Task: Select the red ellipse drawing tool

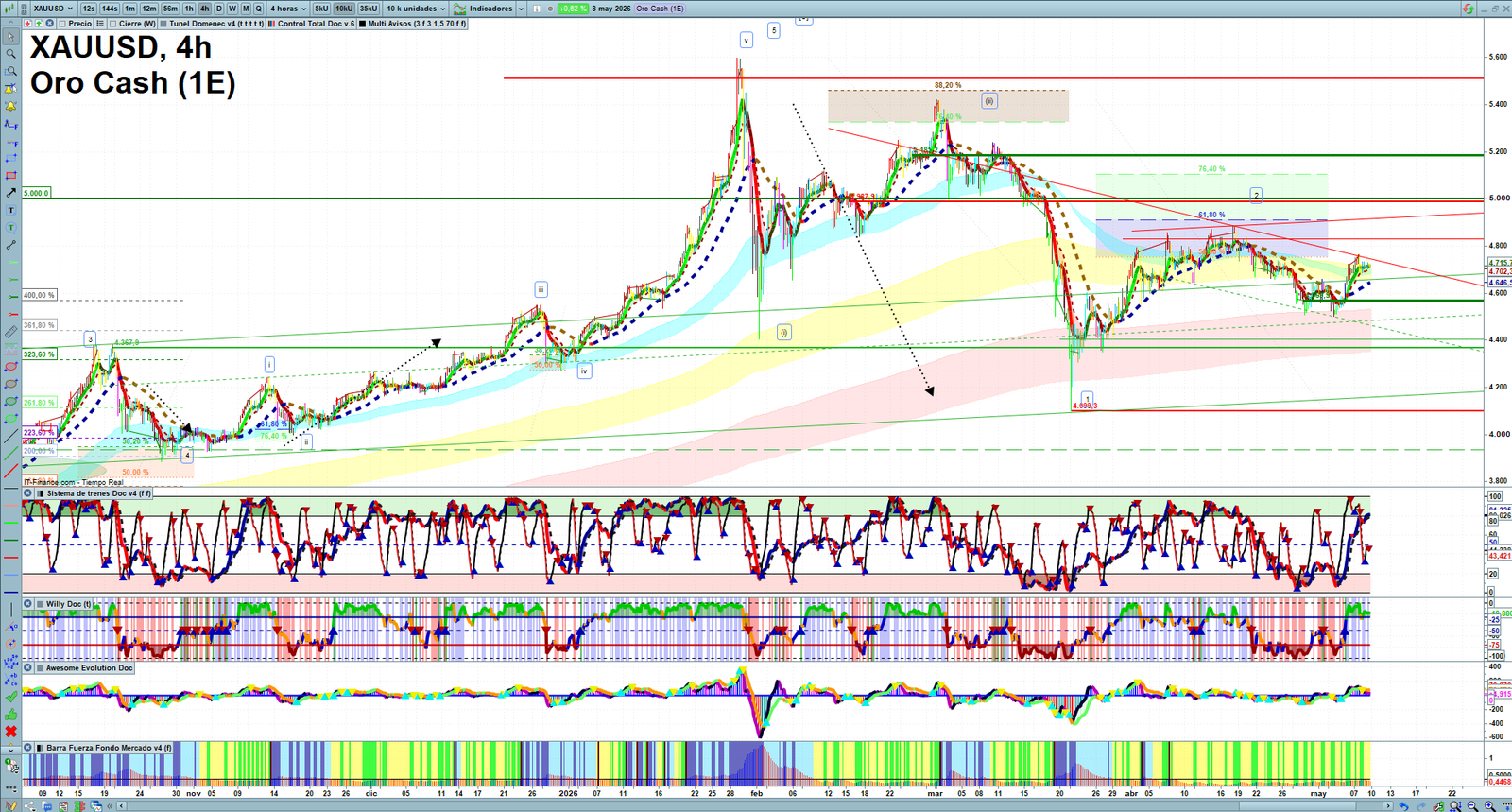Action: point(10,367)
